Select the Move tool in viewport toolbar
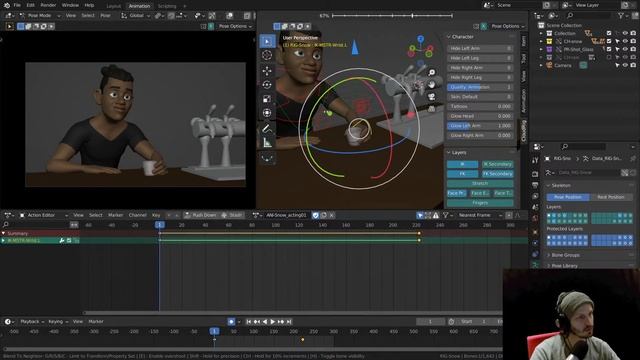Image resolution: width=640 pixels, height=360 pixels. pyautogui.click(x=267, y=71)
